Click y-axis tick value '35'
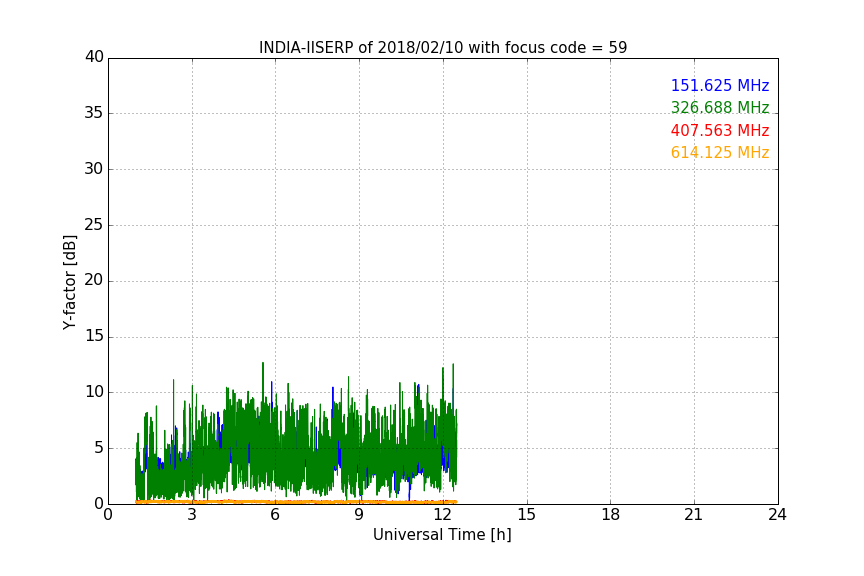This screenshot has width=864, height=576. point(94,113)
